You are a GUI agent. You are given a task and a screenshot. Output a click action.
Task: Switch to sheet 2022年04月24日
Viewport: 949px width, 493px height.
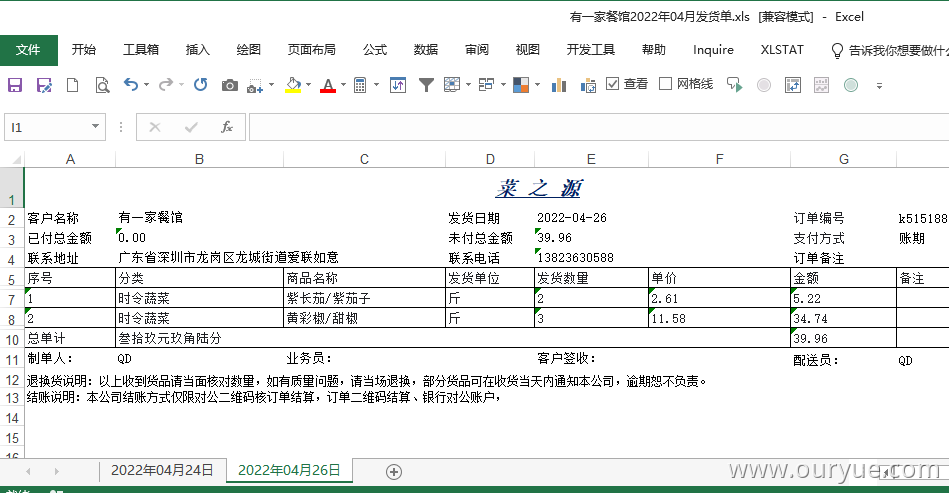(x=162, y=470)
